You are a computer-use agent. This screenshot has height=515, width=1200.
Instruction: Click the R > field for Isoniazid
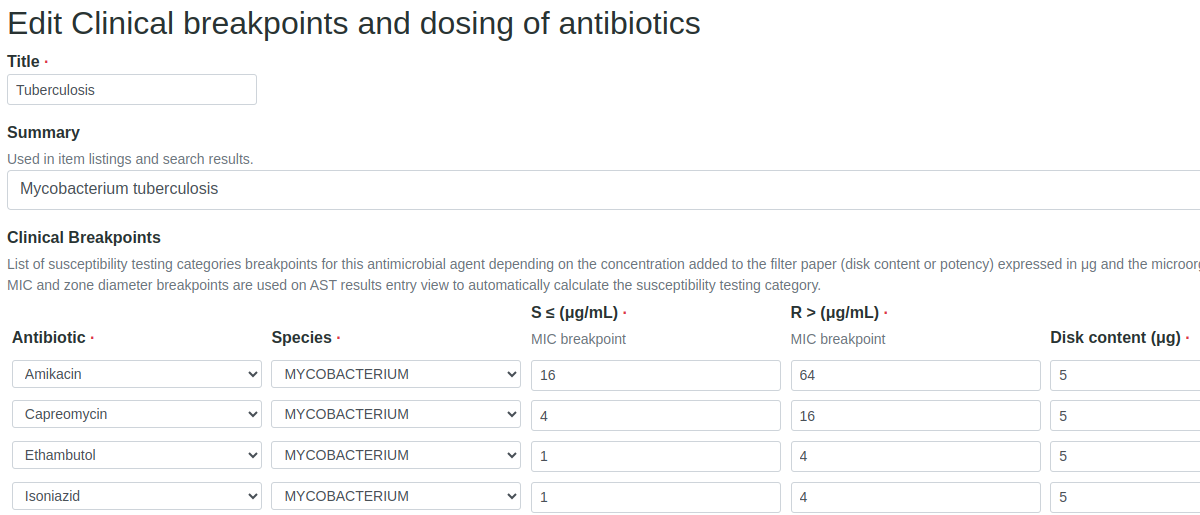tap(915, 498)
